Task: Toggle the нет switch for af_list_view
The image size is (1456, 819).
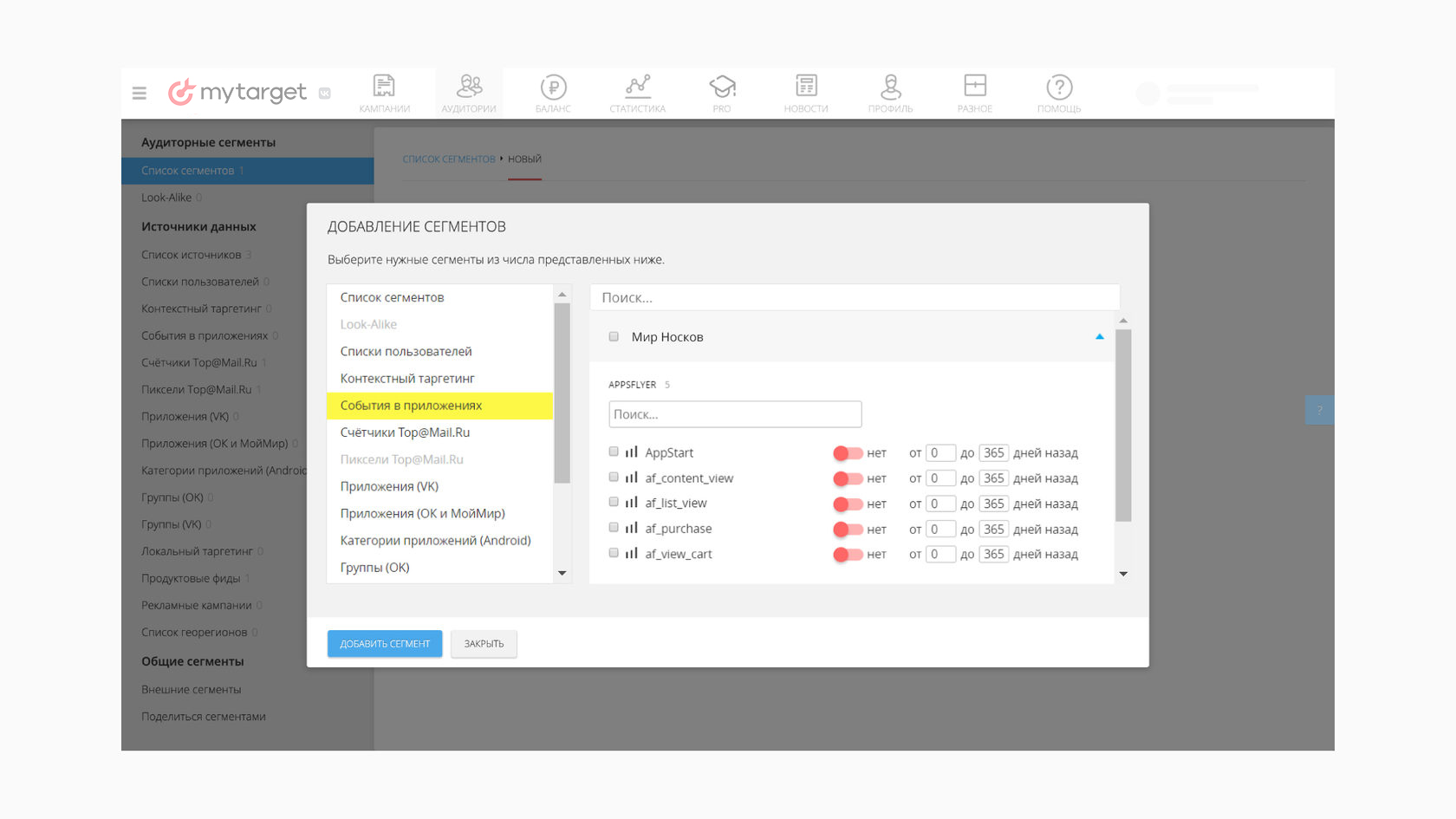Action: click(848, 504)
